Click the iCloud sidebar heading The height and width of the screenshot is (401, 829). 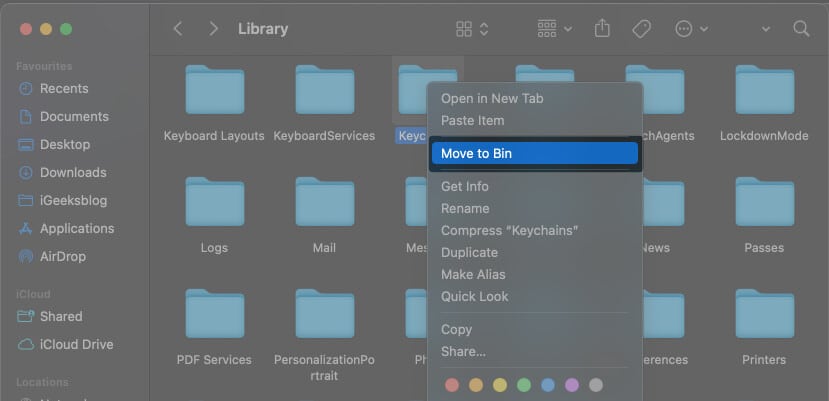33,294
